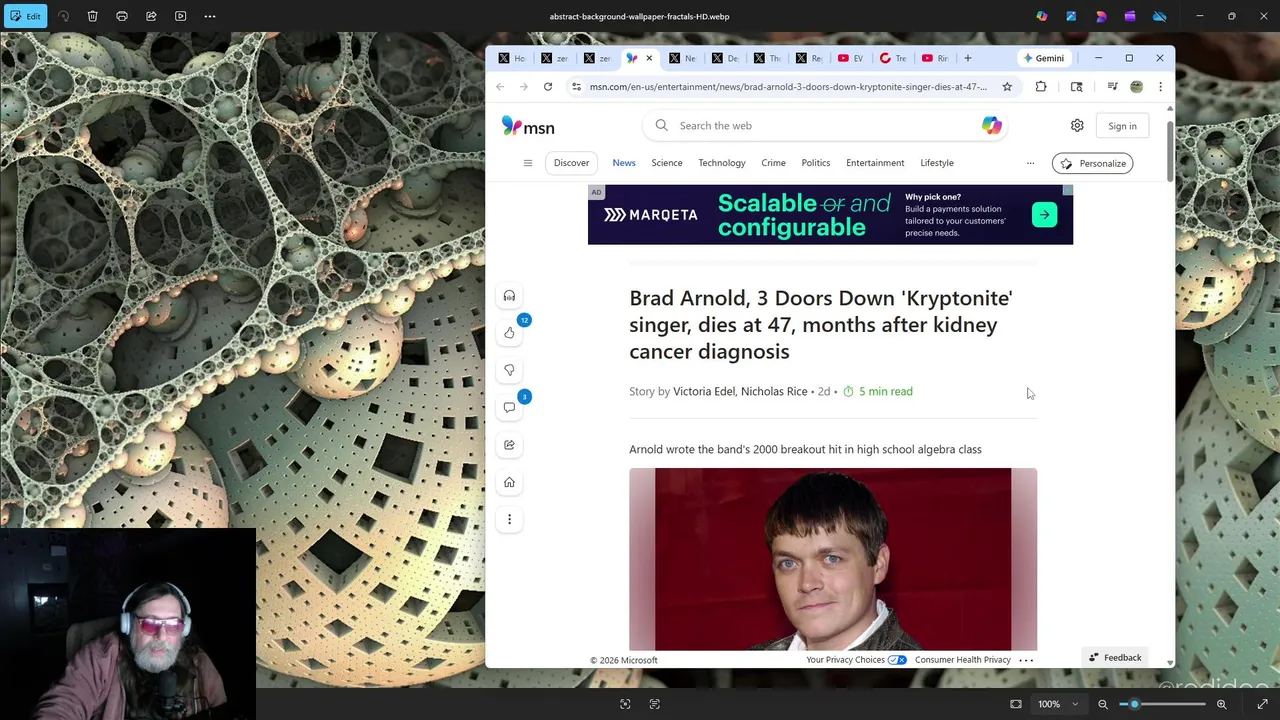Select the Discover tab
Screen dimensions: 1280x720
pyautogui.click(x=571, y=163)
